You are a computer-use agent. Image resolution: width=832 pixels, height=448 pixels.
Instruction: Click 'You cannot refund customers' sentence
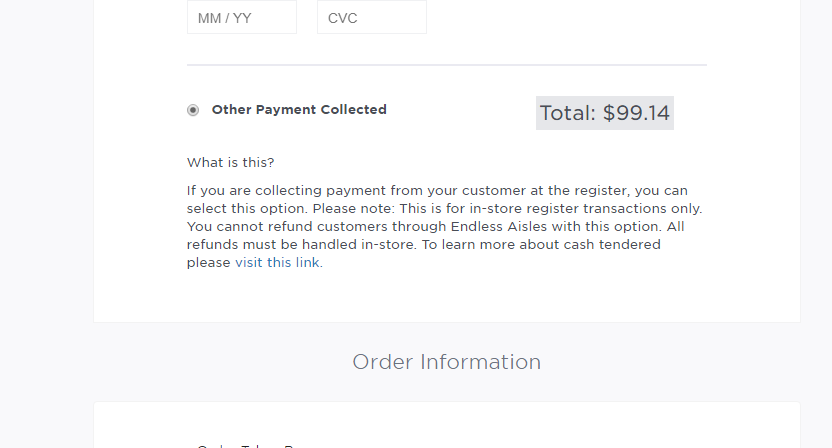280,227
